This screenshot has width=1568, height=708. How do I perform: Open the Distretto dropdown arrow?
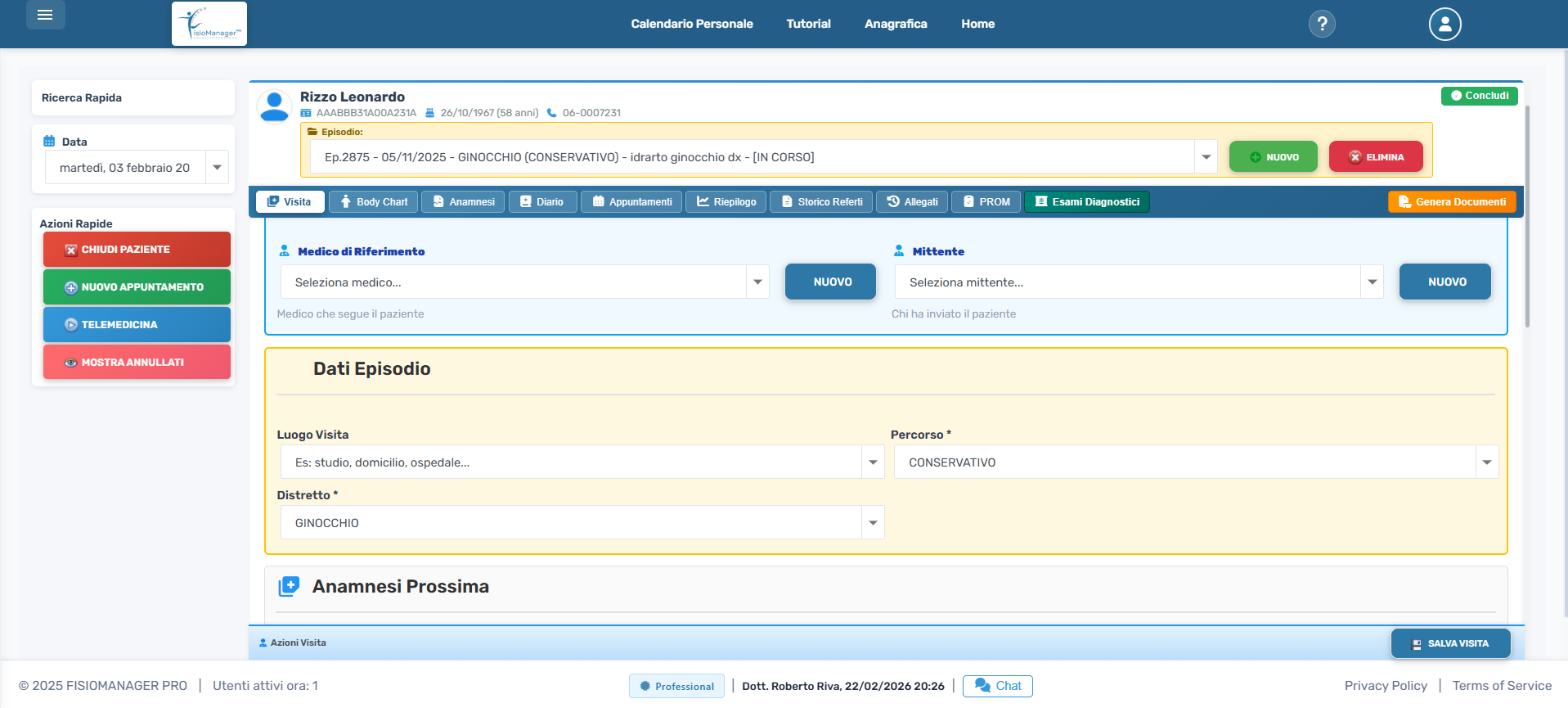click(x=873, y=523)
